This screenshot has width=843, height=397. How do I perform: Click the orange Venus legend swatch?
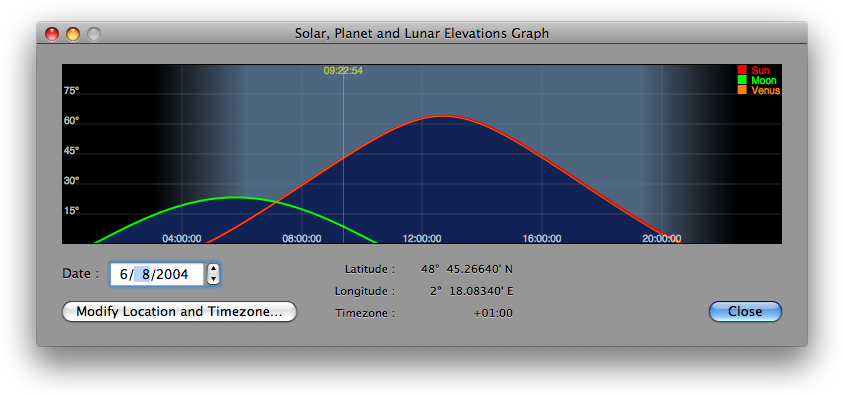[x=742, y=90]
